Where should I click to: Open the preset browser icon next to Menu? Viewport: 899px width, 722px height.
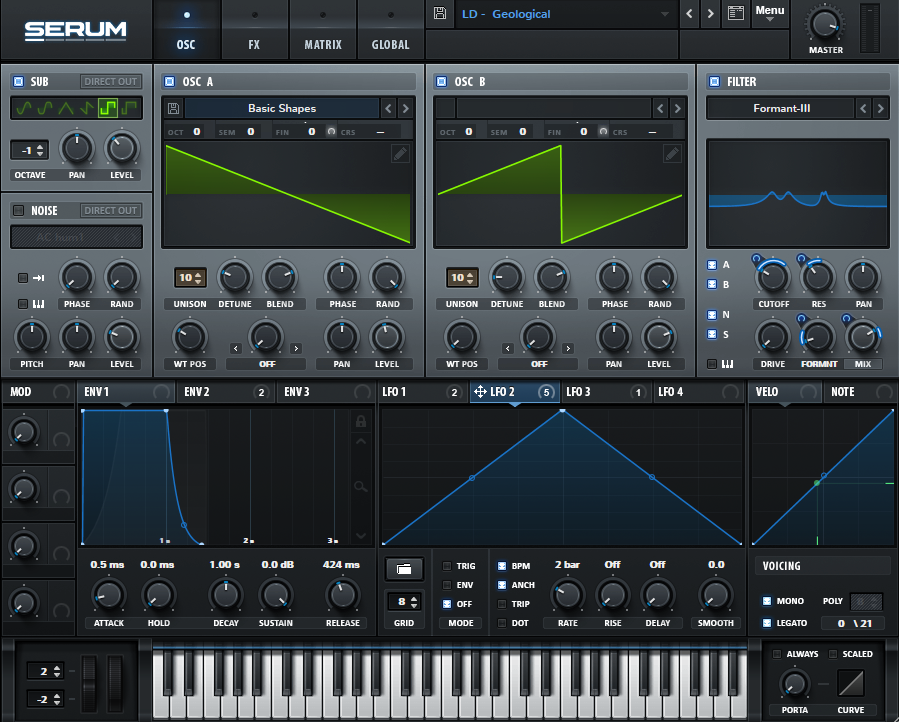(x=737, y=14)
